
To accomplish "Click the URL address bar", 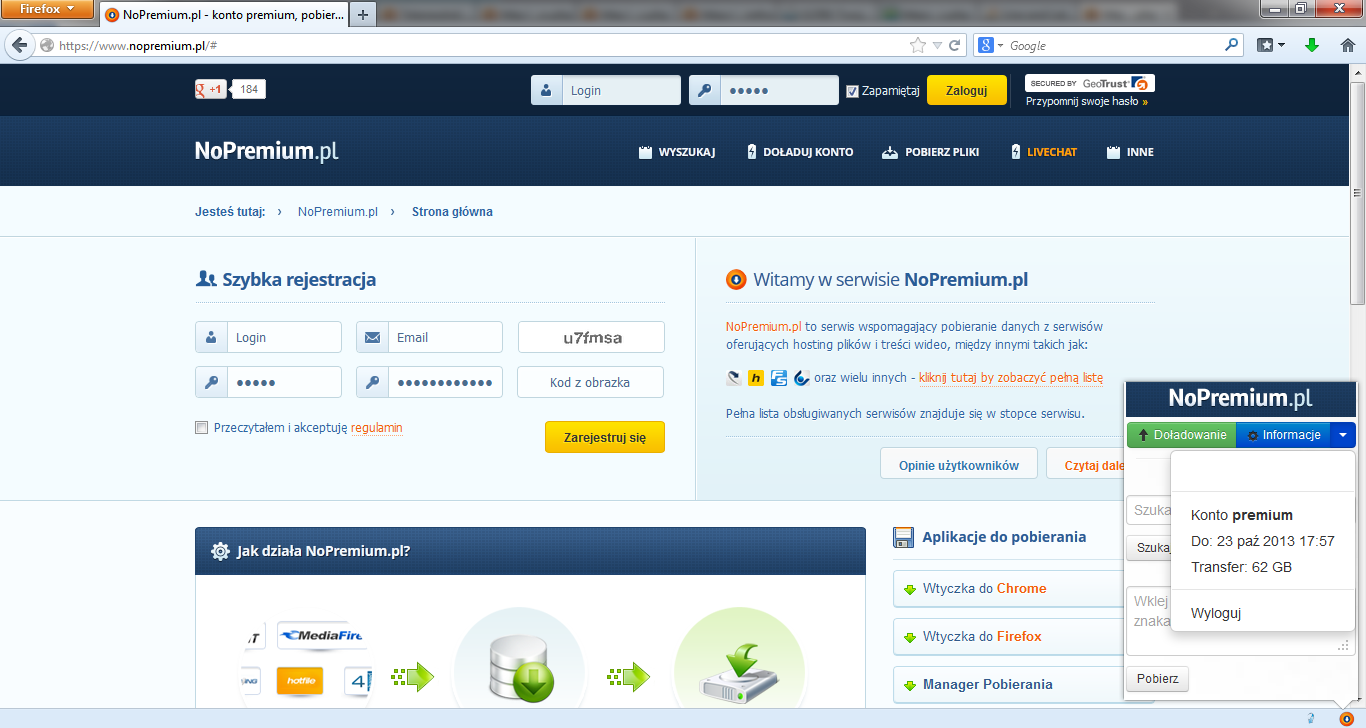I will click(480, 45).
